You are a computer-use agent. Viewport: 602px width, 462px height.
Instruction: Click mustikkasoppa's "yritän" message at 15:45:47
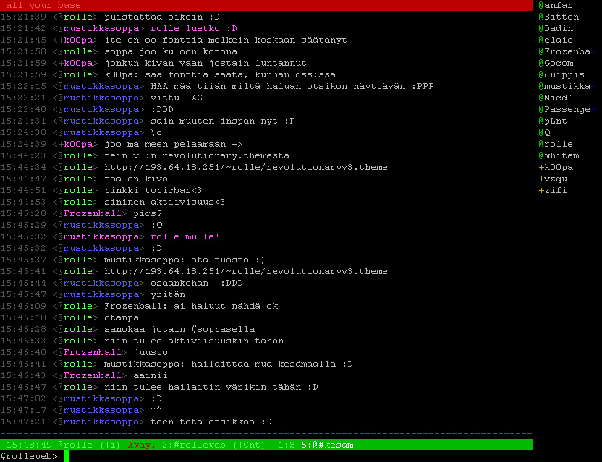click(x=168, y=295)
